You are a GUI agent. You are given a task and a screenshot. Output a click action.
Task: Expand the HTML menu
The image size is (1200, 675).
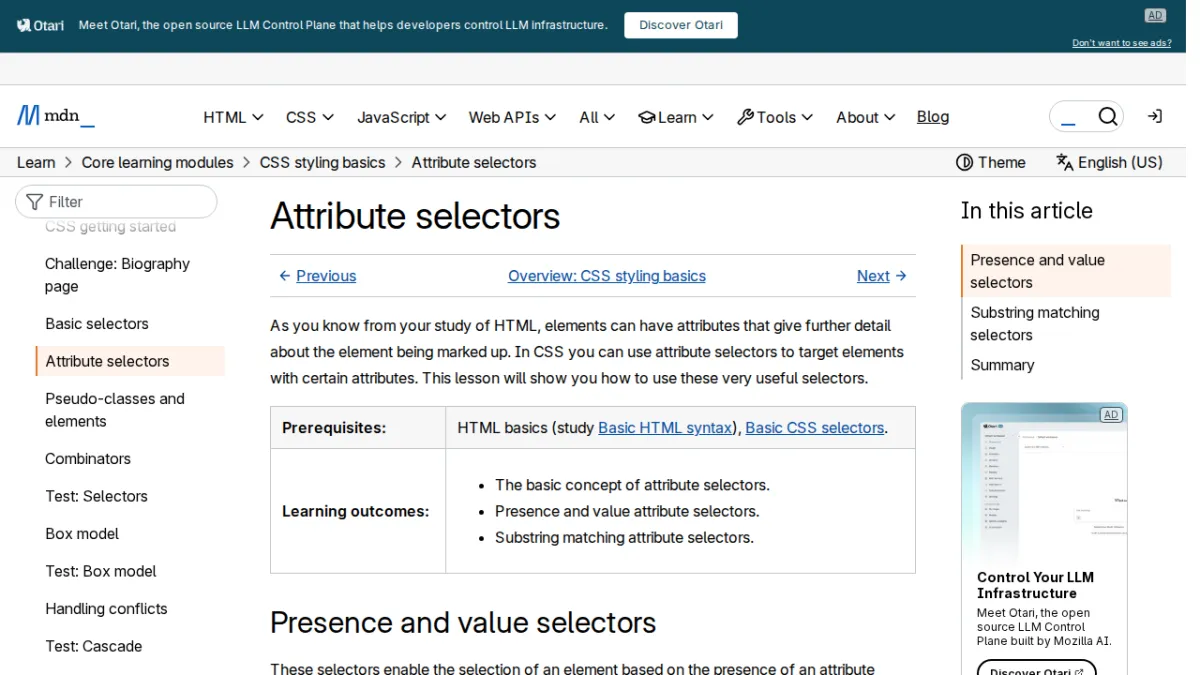pyautogui.click(x=233, y=117)
